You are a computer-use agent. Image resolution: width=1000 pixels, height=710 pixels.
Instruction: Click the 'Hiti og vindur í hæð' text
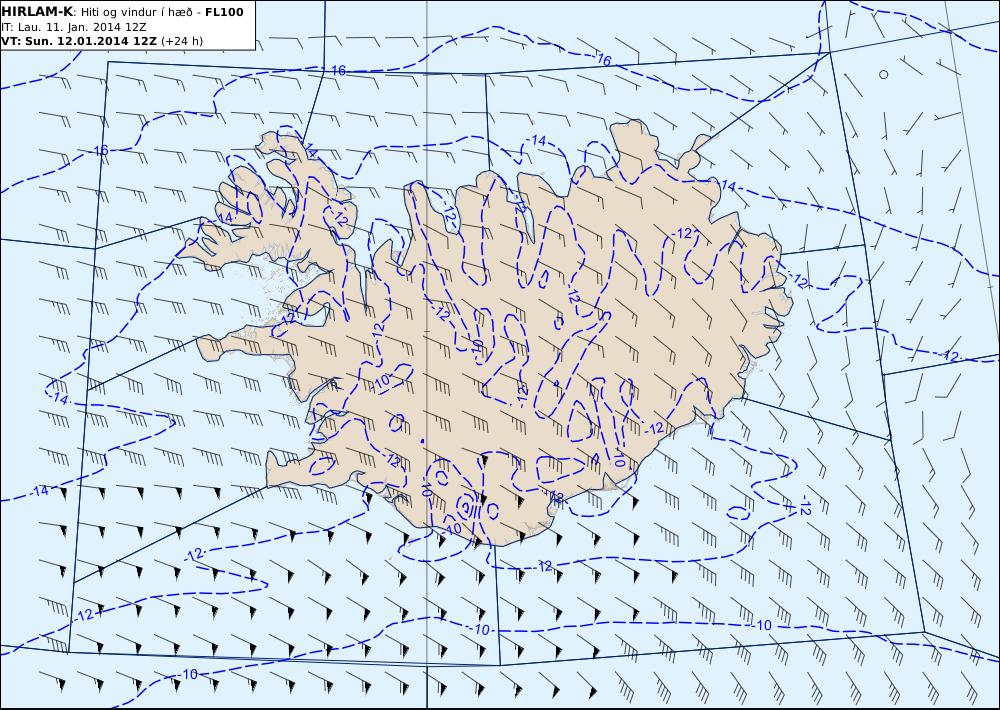pos(136,13)
